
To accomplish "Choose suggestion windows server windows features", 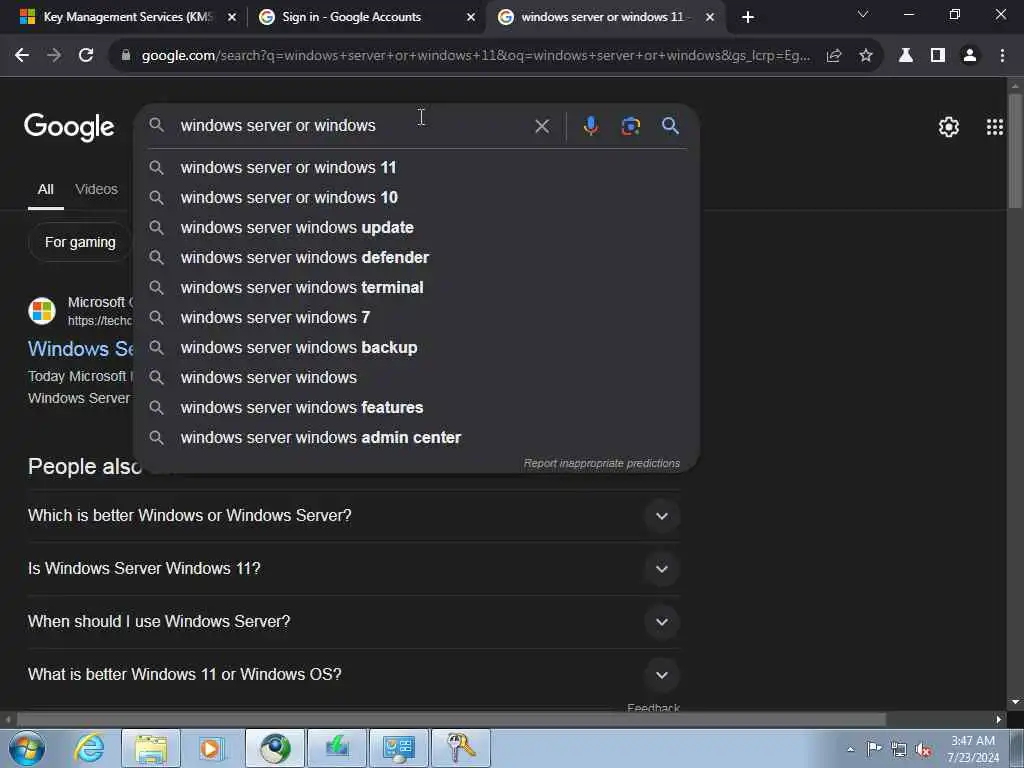I will pos(416,408).
